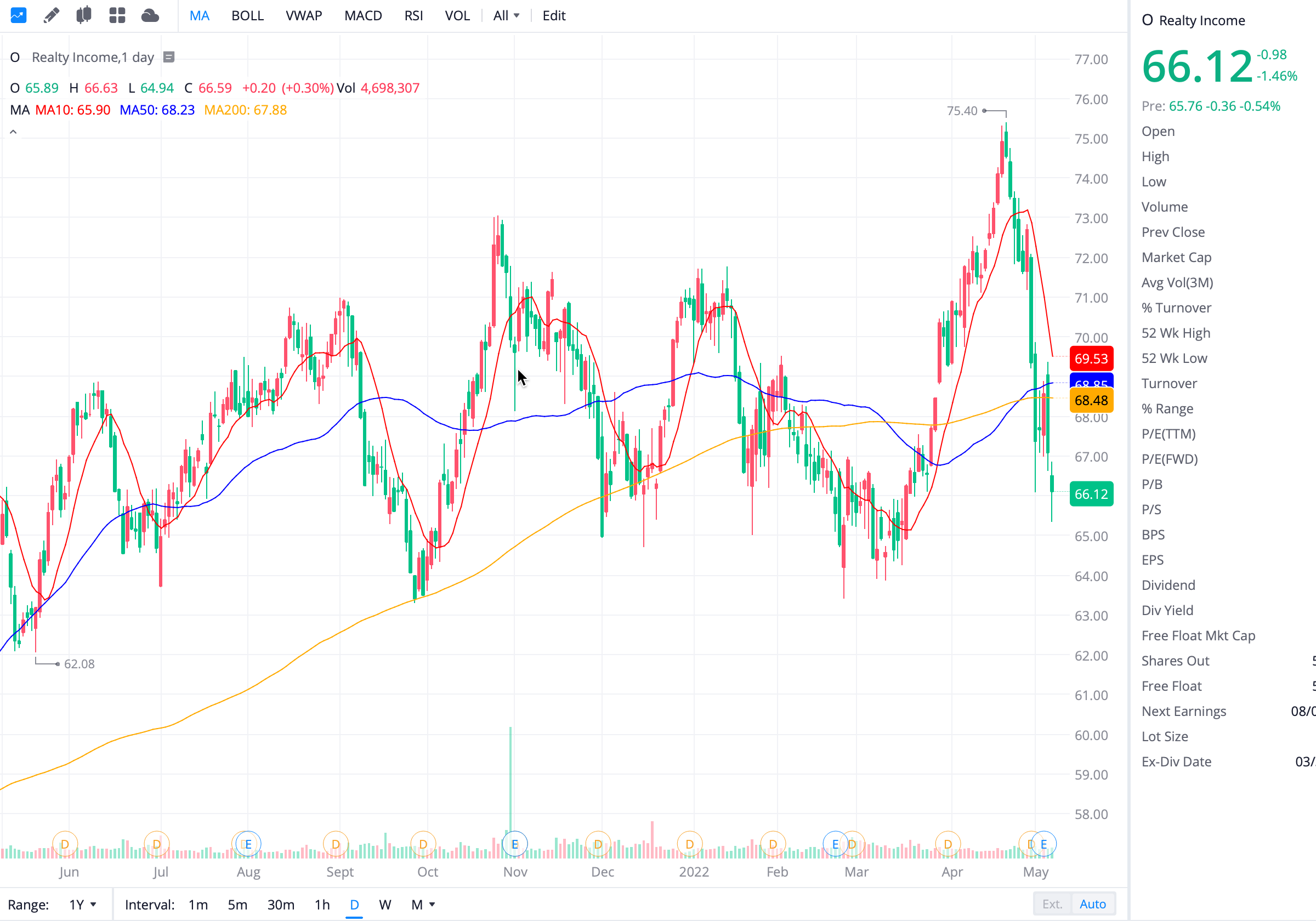Open candlestick chart type icon
The width and height of the screenshot is (1316, 921).
point(84,15)
